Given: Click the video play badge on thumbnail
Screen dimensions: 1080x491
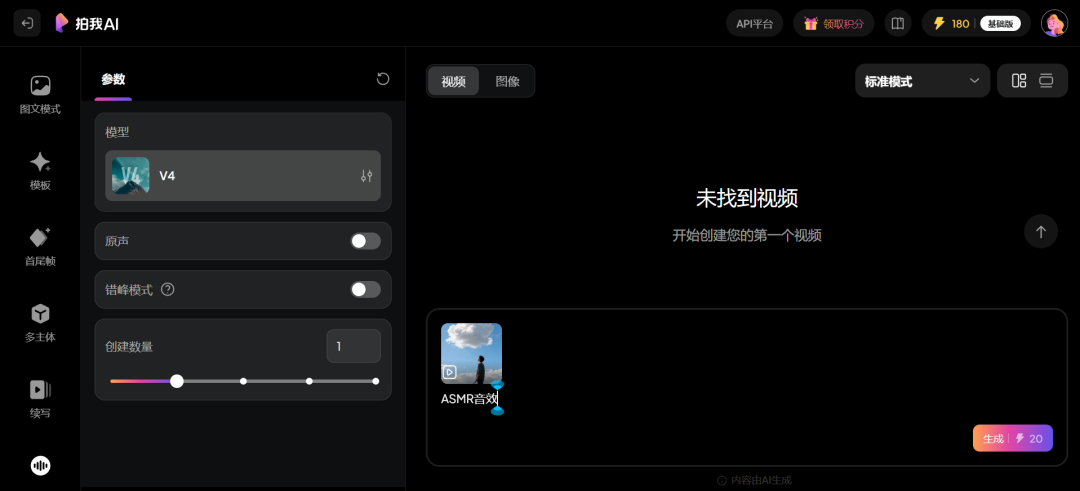Looking at the screenshot, I should click(449, 373).
